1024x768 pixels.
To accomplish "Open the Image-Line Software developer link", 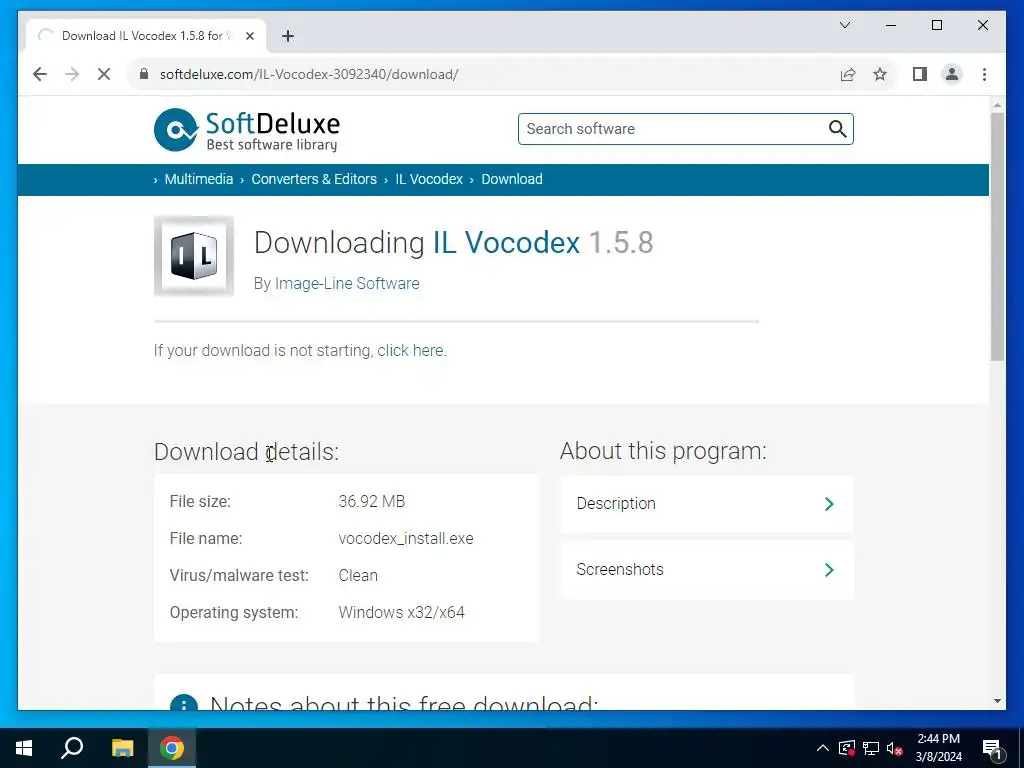I will pos(347,283).
